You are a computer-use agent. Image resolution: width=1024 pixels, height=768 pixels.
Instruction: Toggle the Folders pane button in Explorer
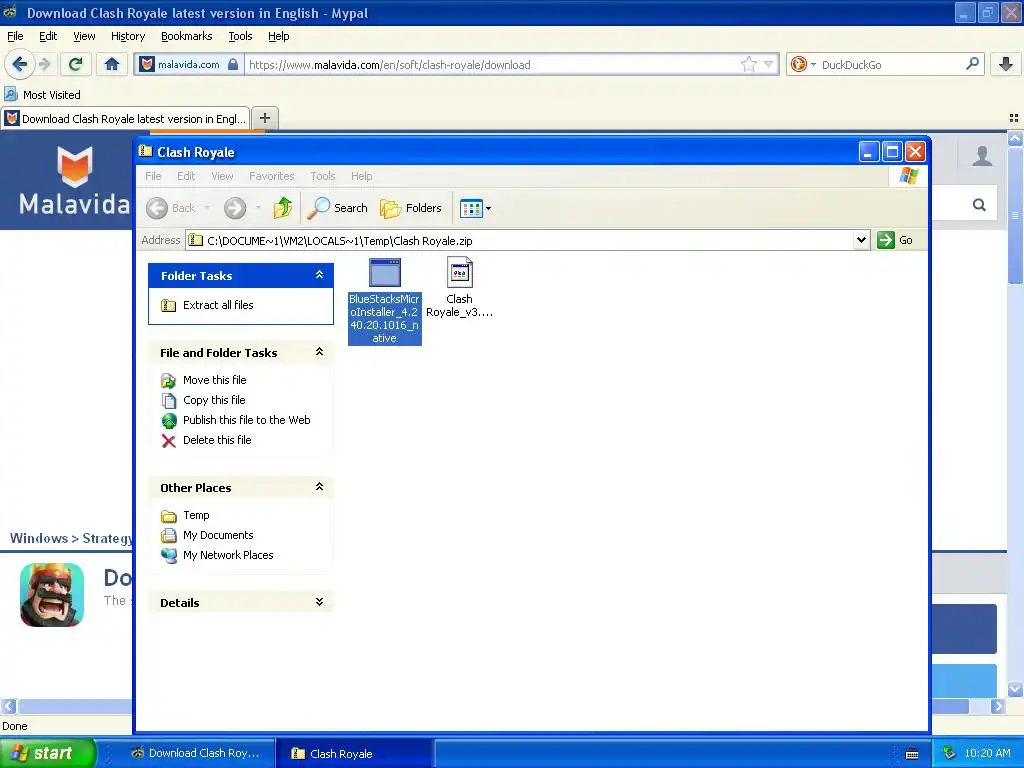[411, 208]
